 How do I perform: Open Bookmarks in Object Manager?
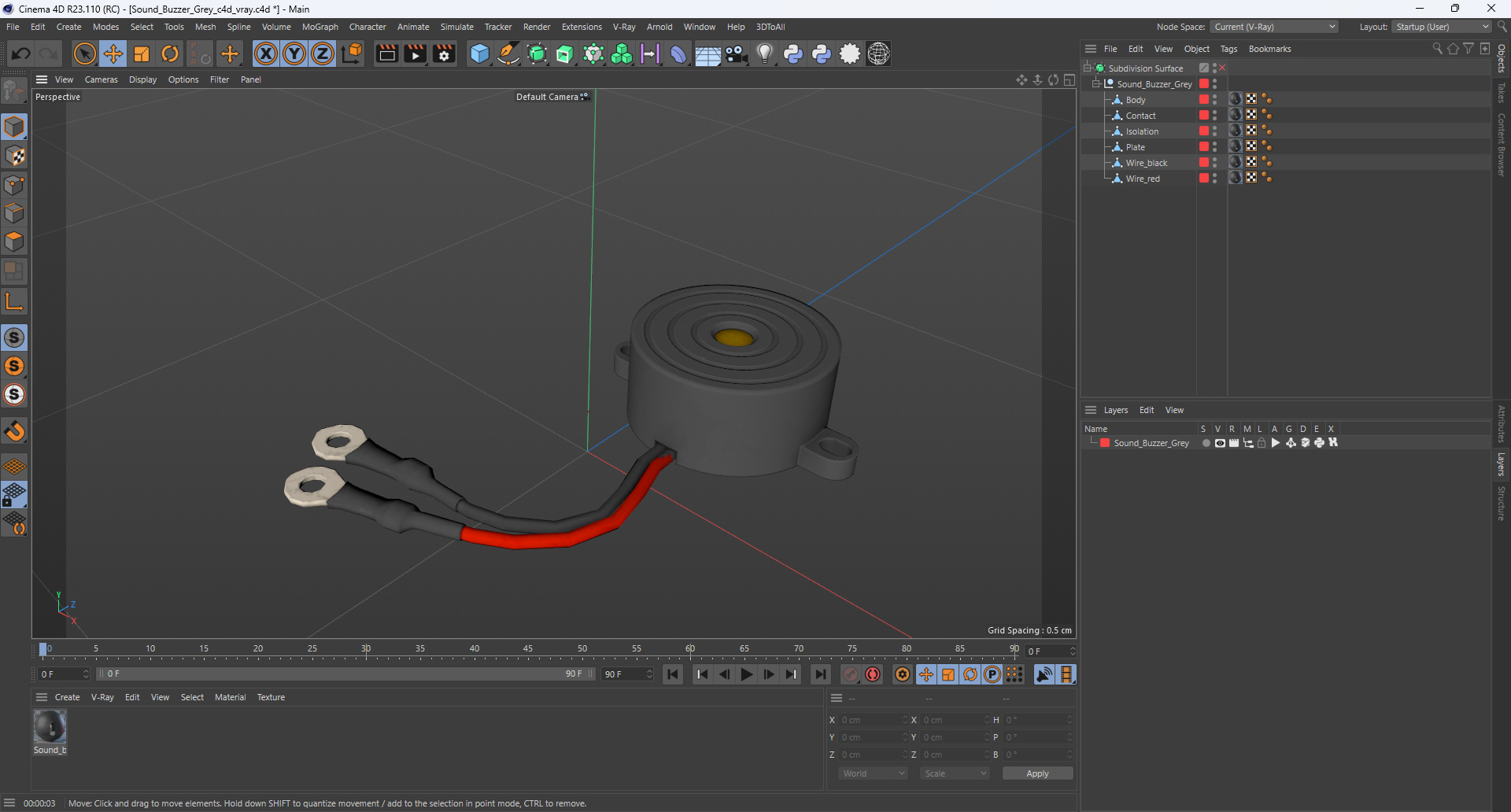1269,49
